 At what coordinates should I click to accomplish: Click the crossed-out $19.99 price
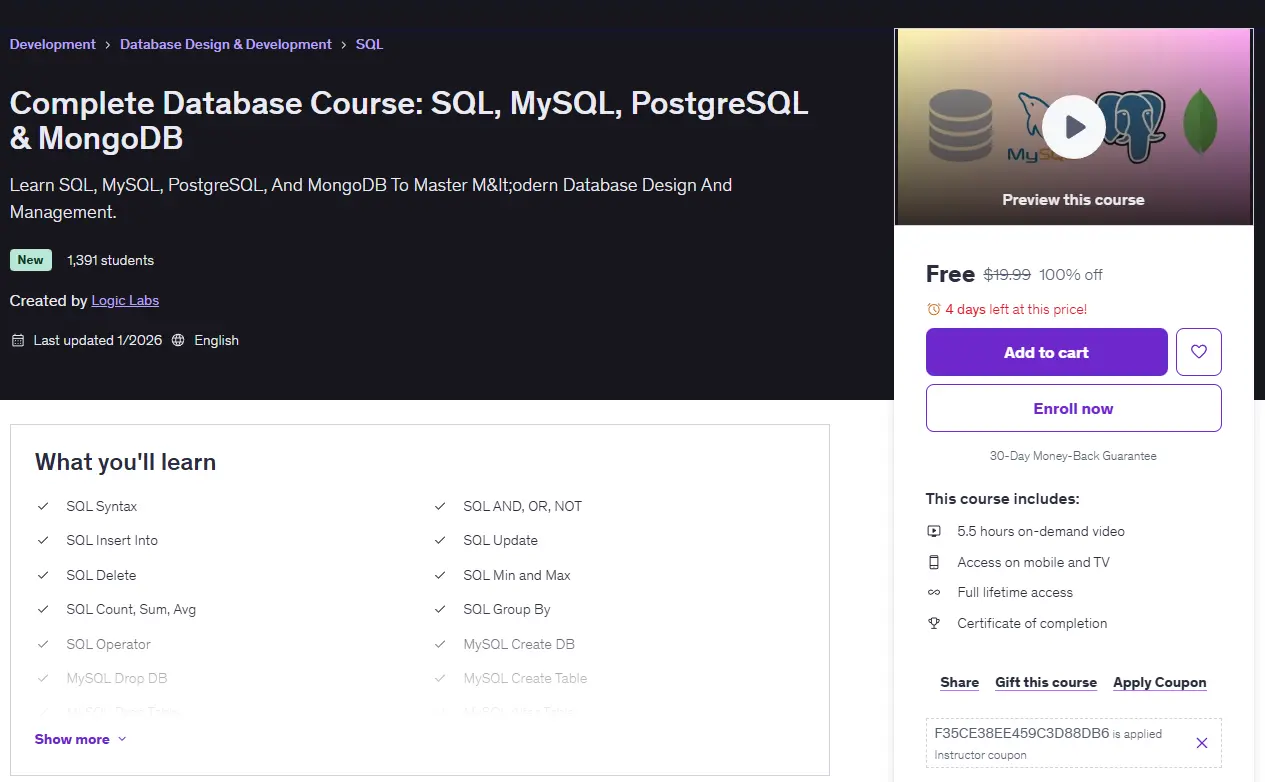tap(1007, 274)
